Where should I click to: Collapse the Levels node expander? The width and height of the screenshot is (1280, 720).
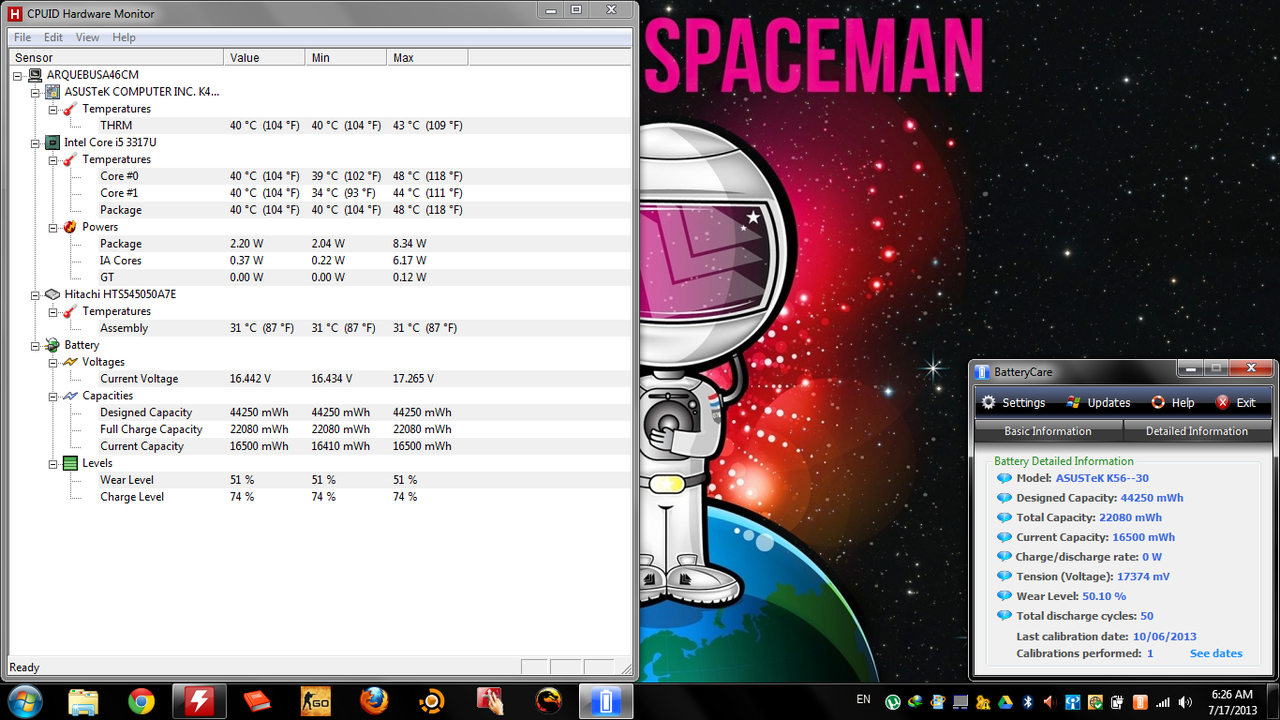[53, 463]
